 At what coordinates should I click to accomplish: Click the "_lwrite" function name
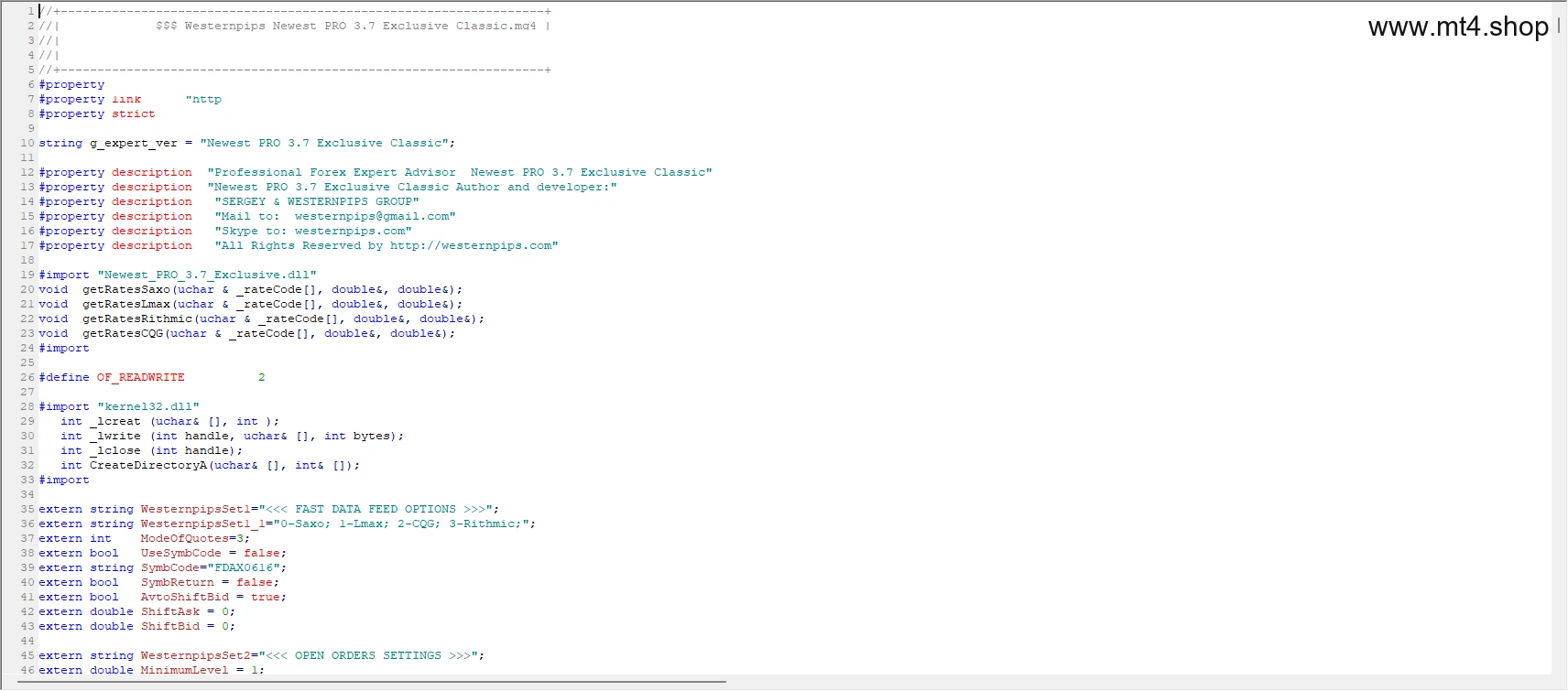pos(115,436)
